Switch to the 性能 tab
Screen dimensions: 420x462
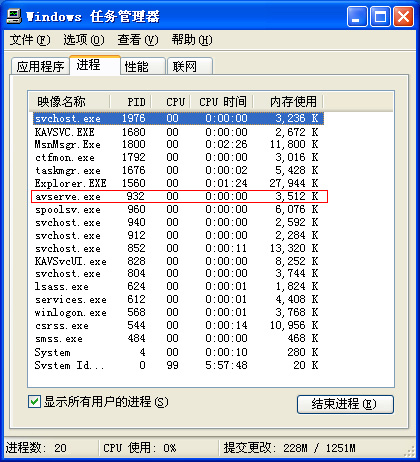pos(143,66)
